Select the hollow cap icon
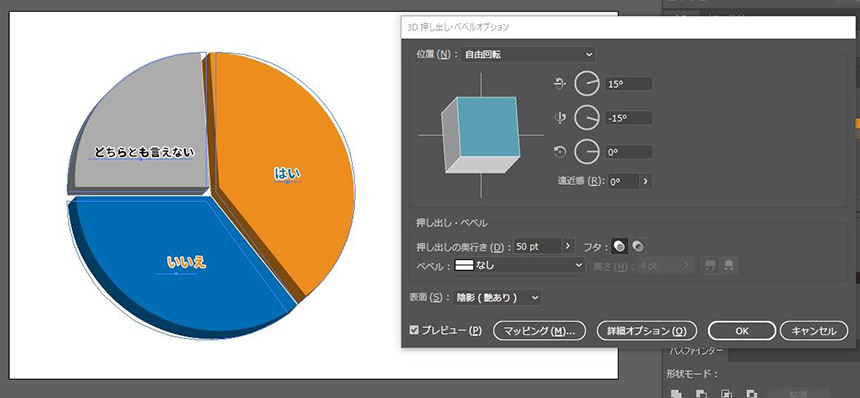The width and height of the screenshot is (860, 398). pos(637,247)
